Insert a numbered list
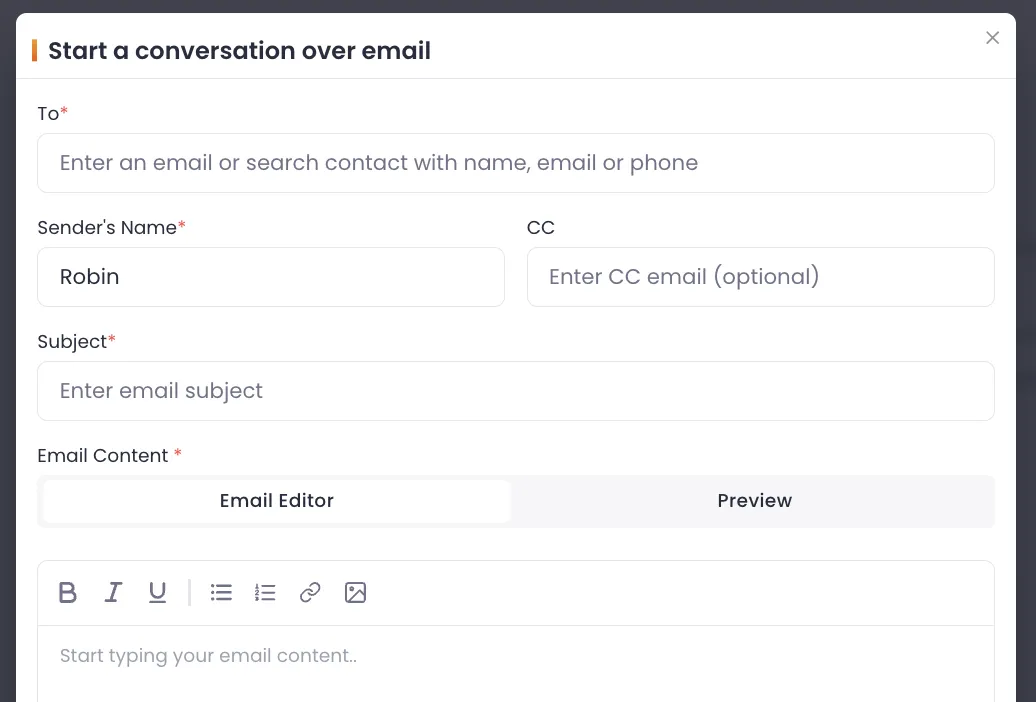Image resolution: width=1036 pixels, height=702 pixels. point(265,592)
